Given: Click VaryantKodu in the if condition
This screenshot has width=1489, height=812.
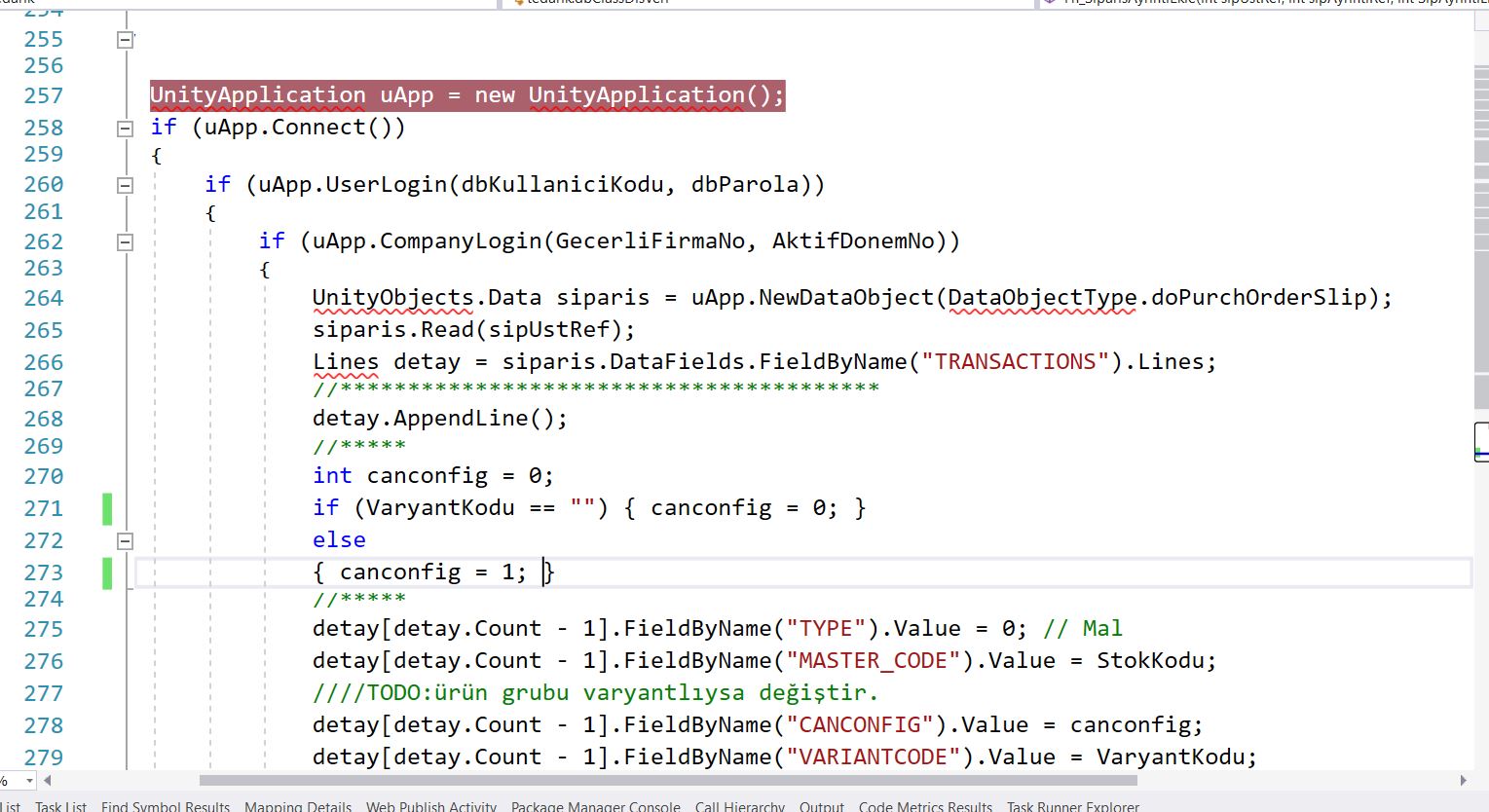Looking at the screenshot, I should click(x=440, y=508).
